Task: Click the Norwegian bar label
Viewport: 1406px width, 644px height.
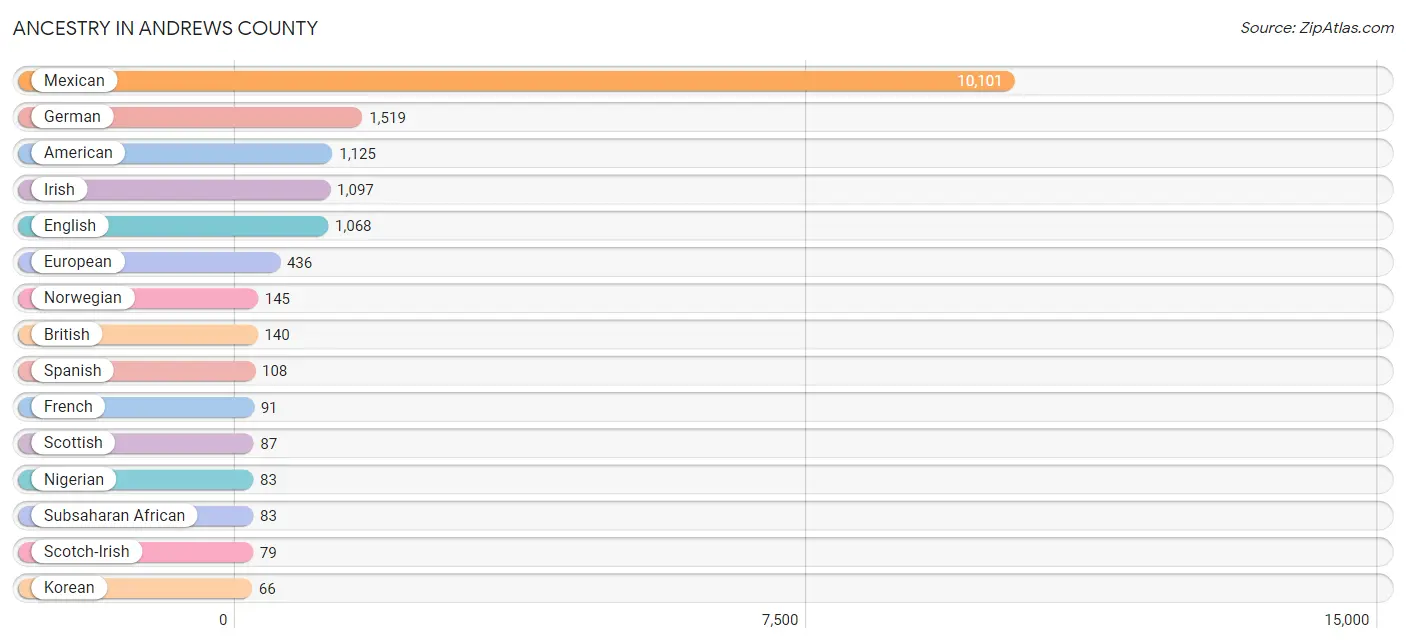Action: pos(83,298)
